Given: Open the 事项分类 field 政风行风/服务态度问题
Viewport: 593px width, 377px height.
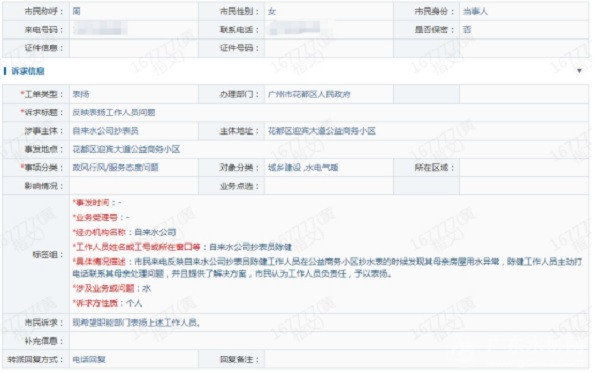Looking at the screenshot, I should (x=134, y=168).
